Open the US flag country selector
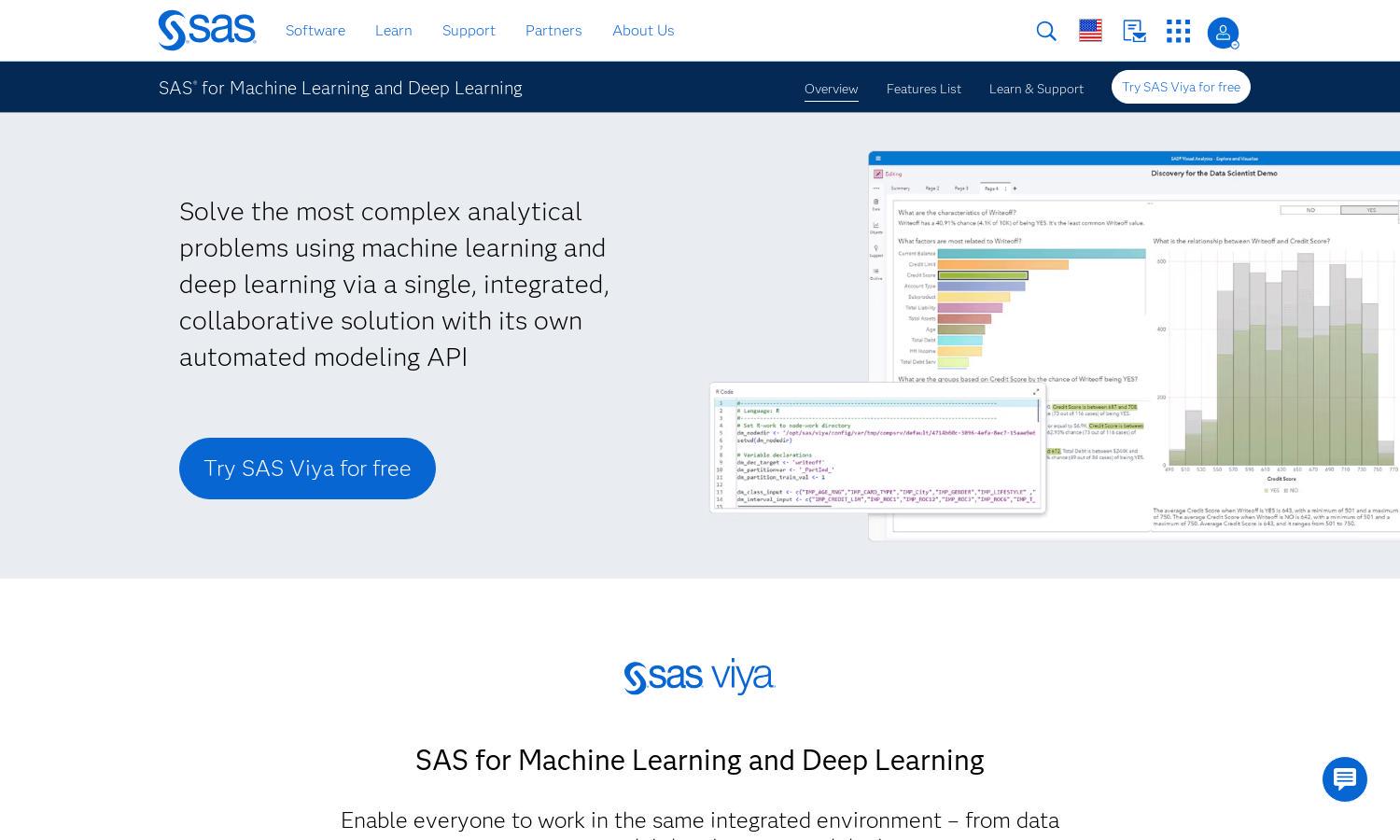This screenshot has height=840, width=1400. click(1090, 31)
